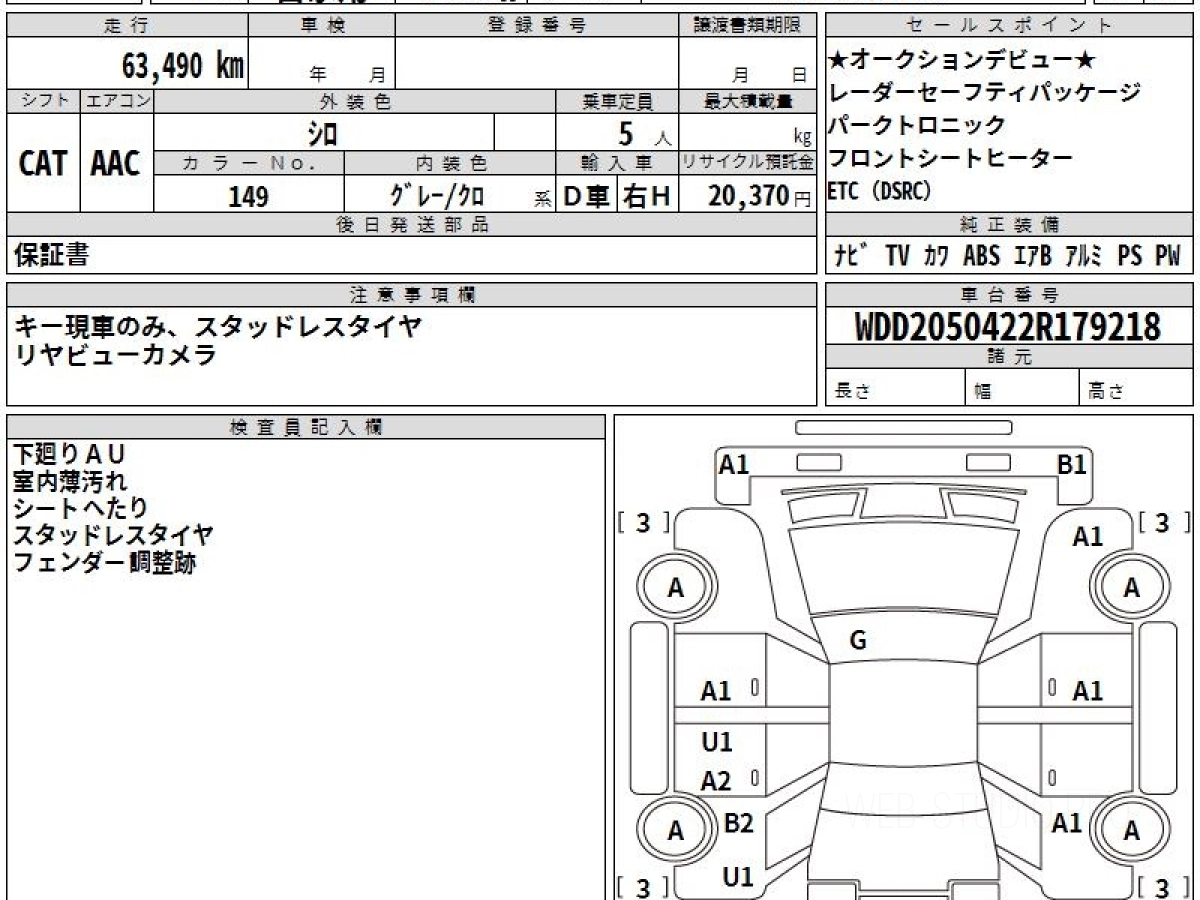Select the 後日発送部品 heading
This screenshot has width=1200, height=900.
coord(412,225)
